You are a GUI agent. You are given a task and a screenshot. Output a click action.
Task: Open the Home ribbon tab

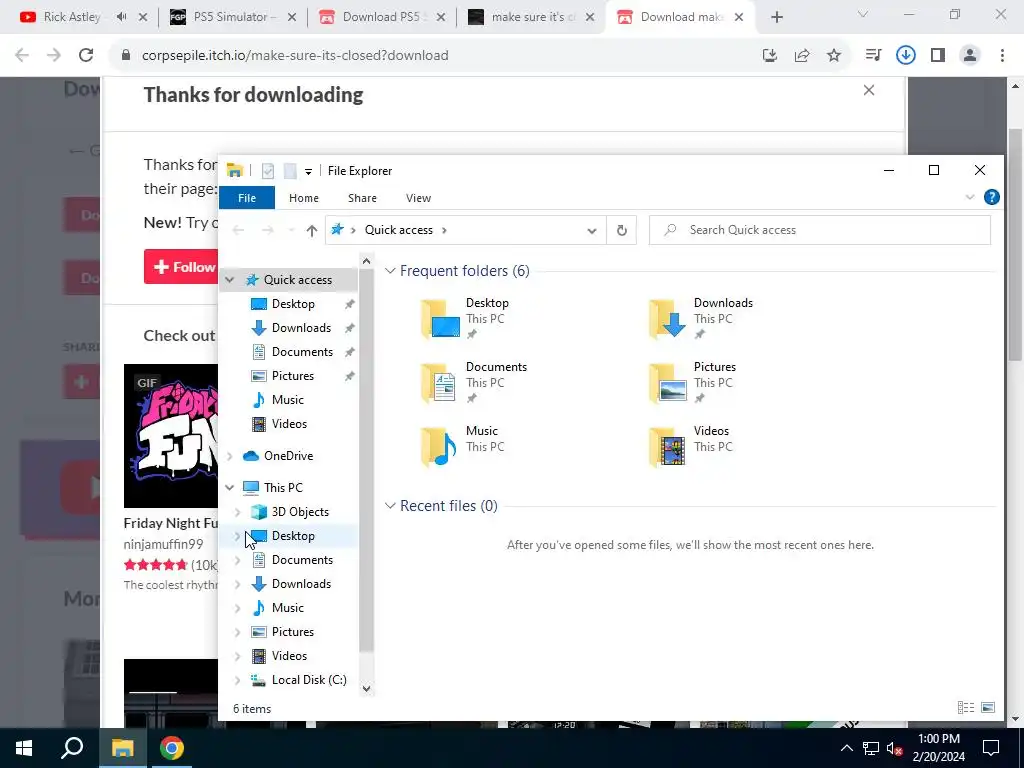304,198
